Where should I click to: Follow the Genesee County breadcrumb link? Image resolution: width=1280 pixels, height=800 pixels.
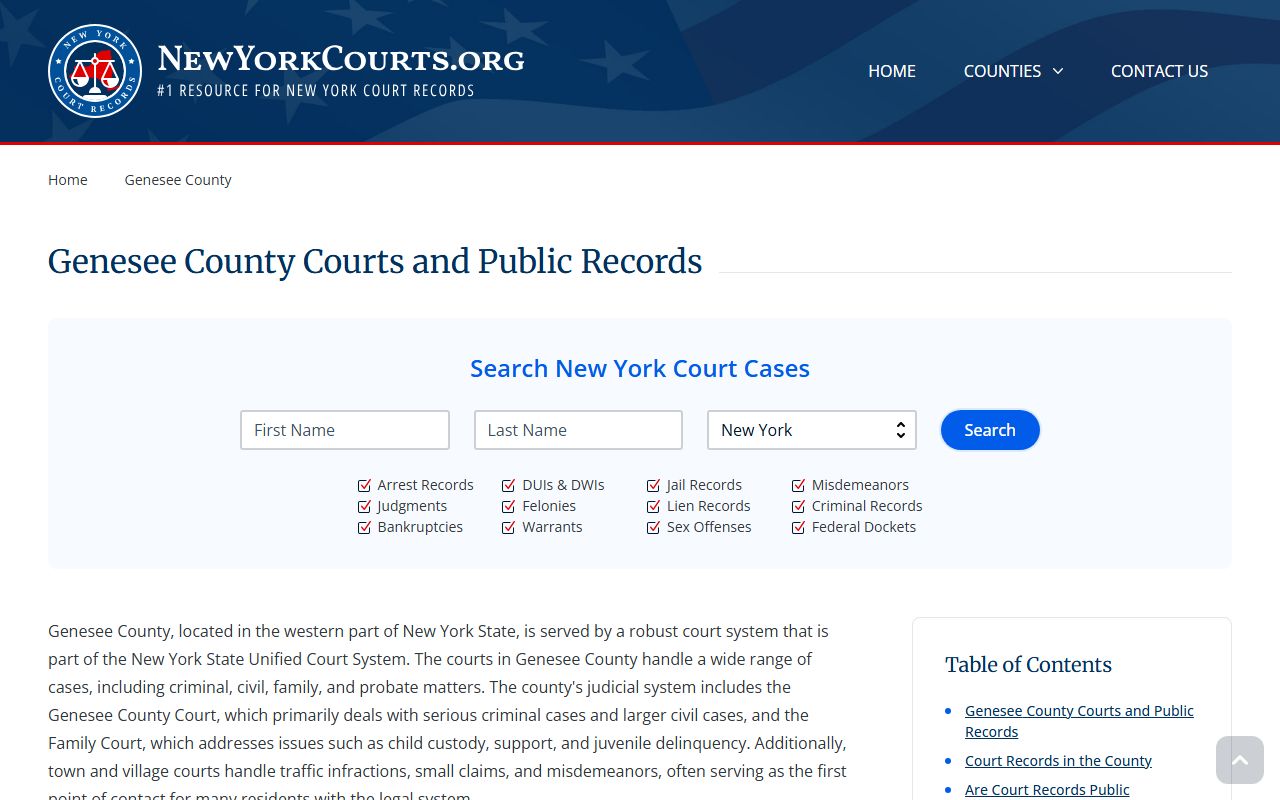click(x=178, y=180)
